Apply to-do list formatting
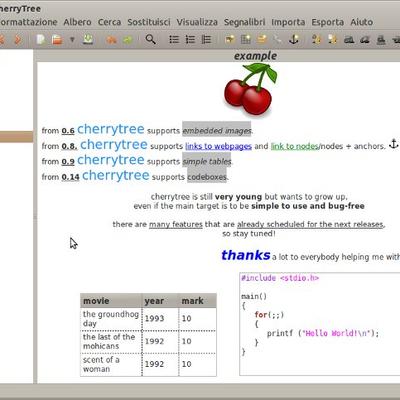The image size is (400, 400). point(206,40)
